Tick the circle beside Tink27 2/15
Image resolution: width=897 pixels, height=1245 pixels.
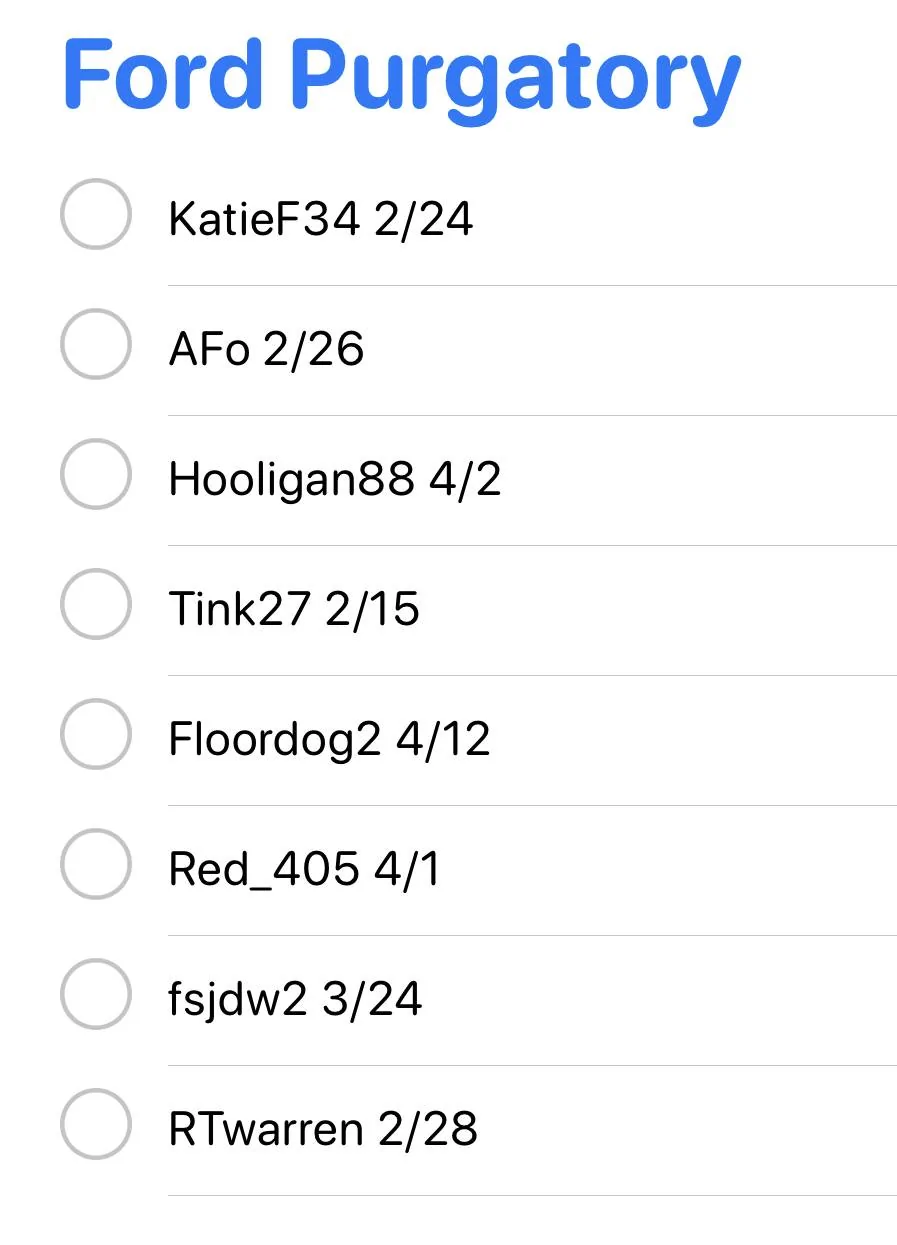pos(96,604)
